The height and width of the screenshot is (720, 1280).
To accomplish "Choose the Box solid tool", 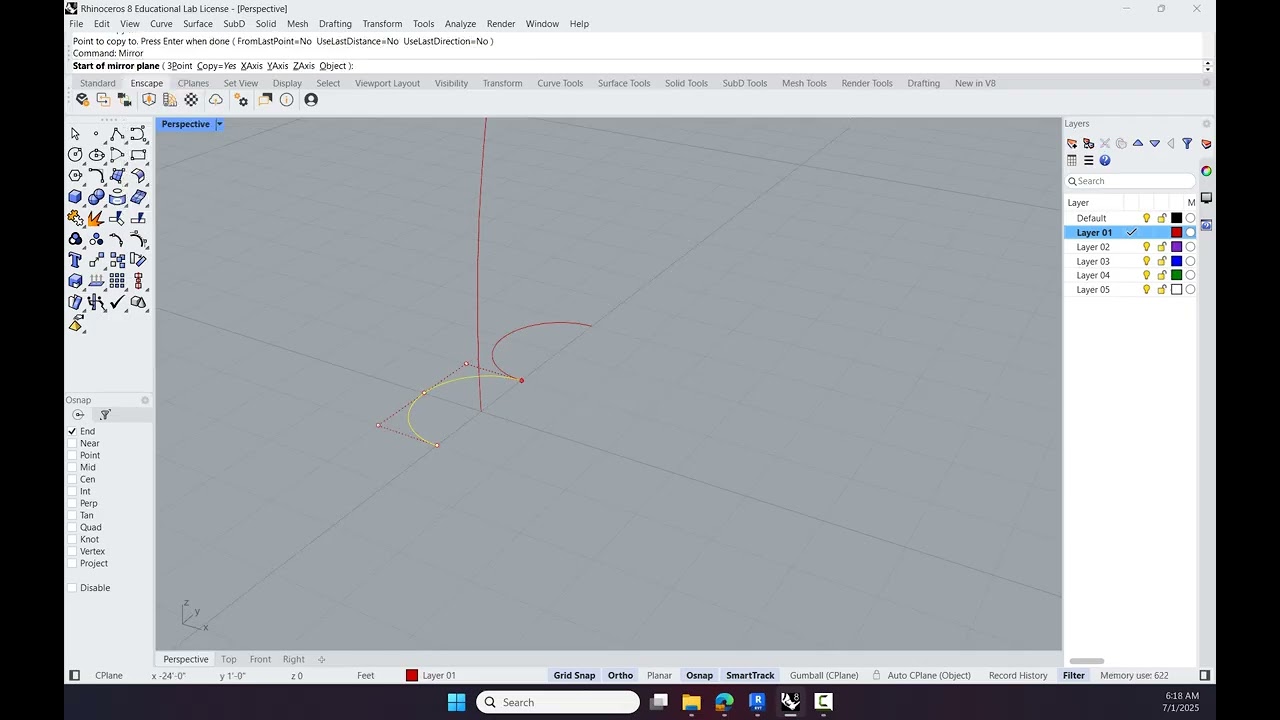I will tap(75, 197).
